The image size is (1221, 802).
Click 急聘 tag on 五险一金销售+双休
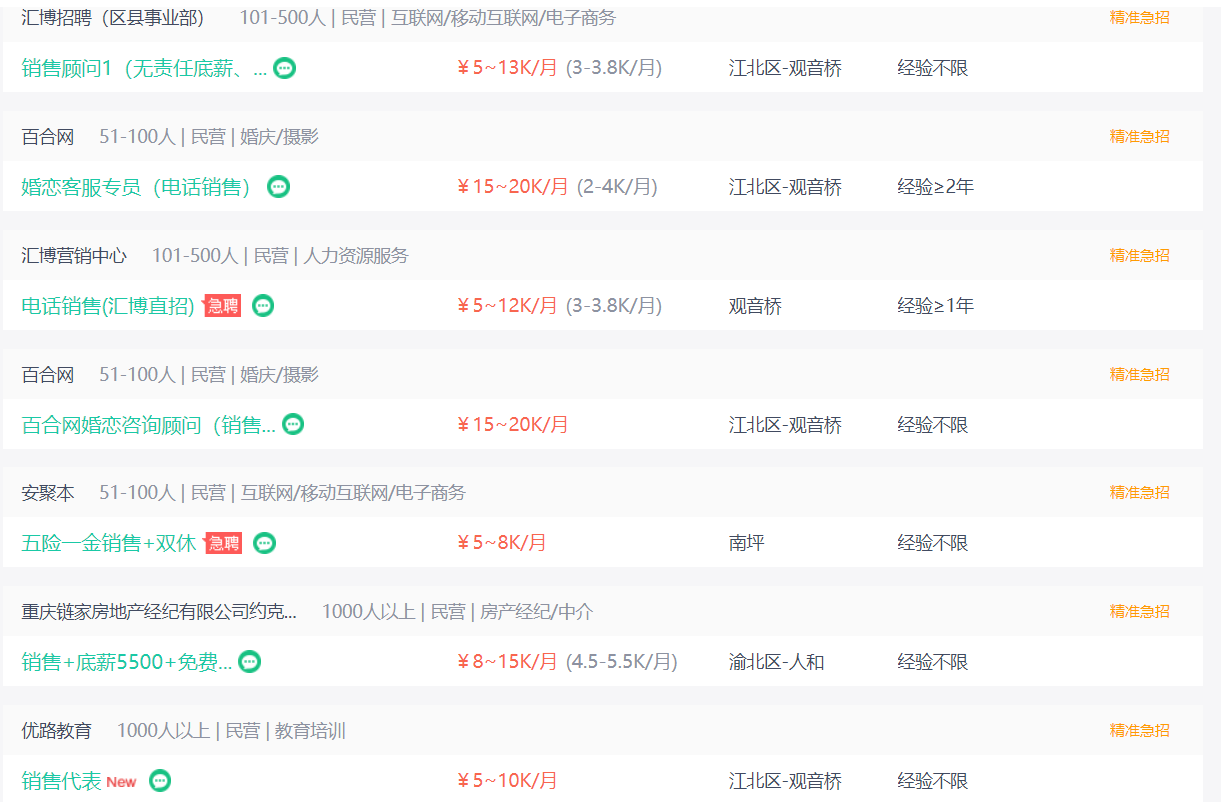click(x=223, y=543)
